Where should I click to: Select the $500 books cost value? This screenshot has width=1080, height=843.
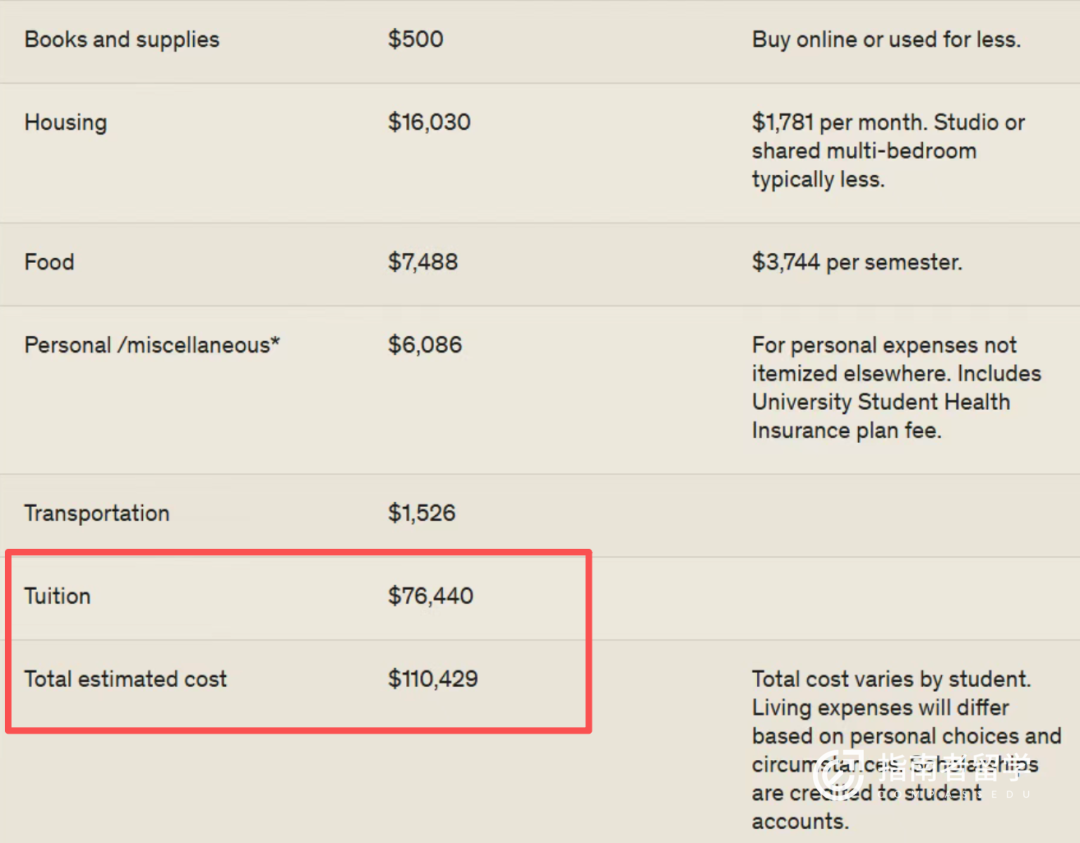click(416, 40)
